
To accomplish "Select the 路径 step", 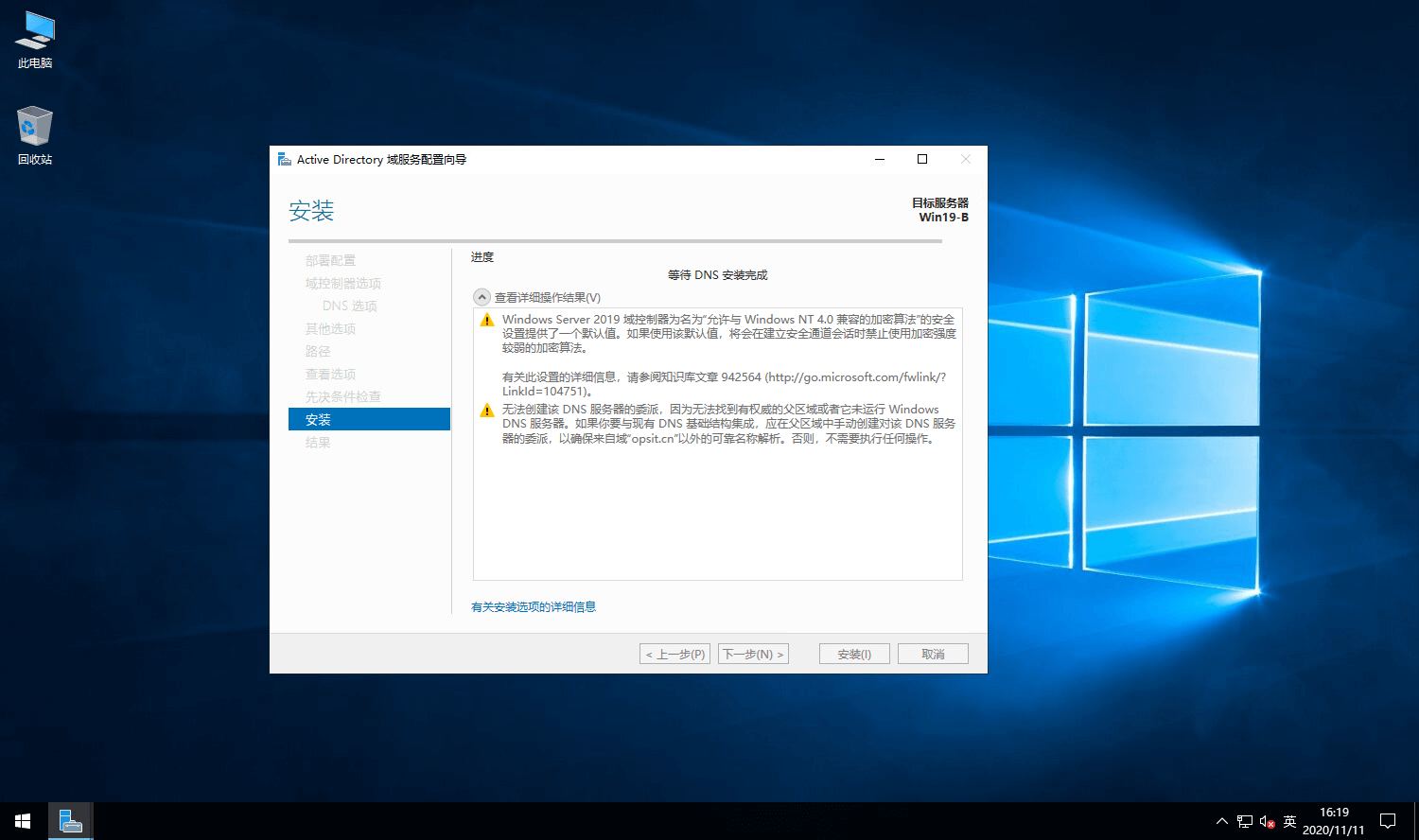I will 318,351.
